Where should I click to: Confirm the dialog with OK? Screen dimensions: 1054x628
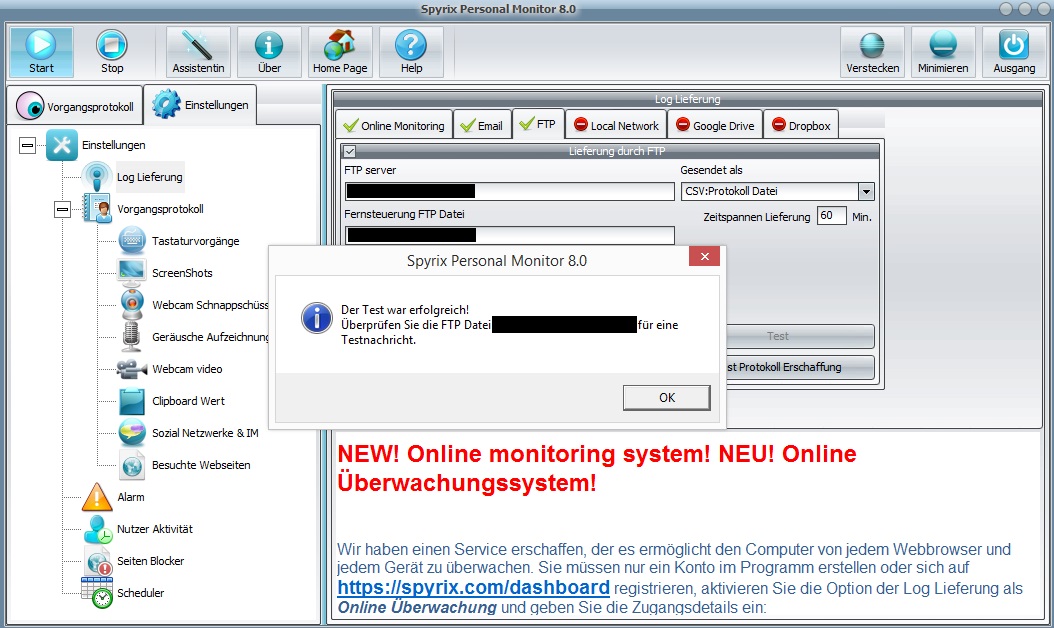pos(666,397)
